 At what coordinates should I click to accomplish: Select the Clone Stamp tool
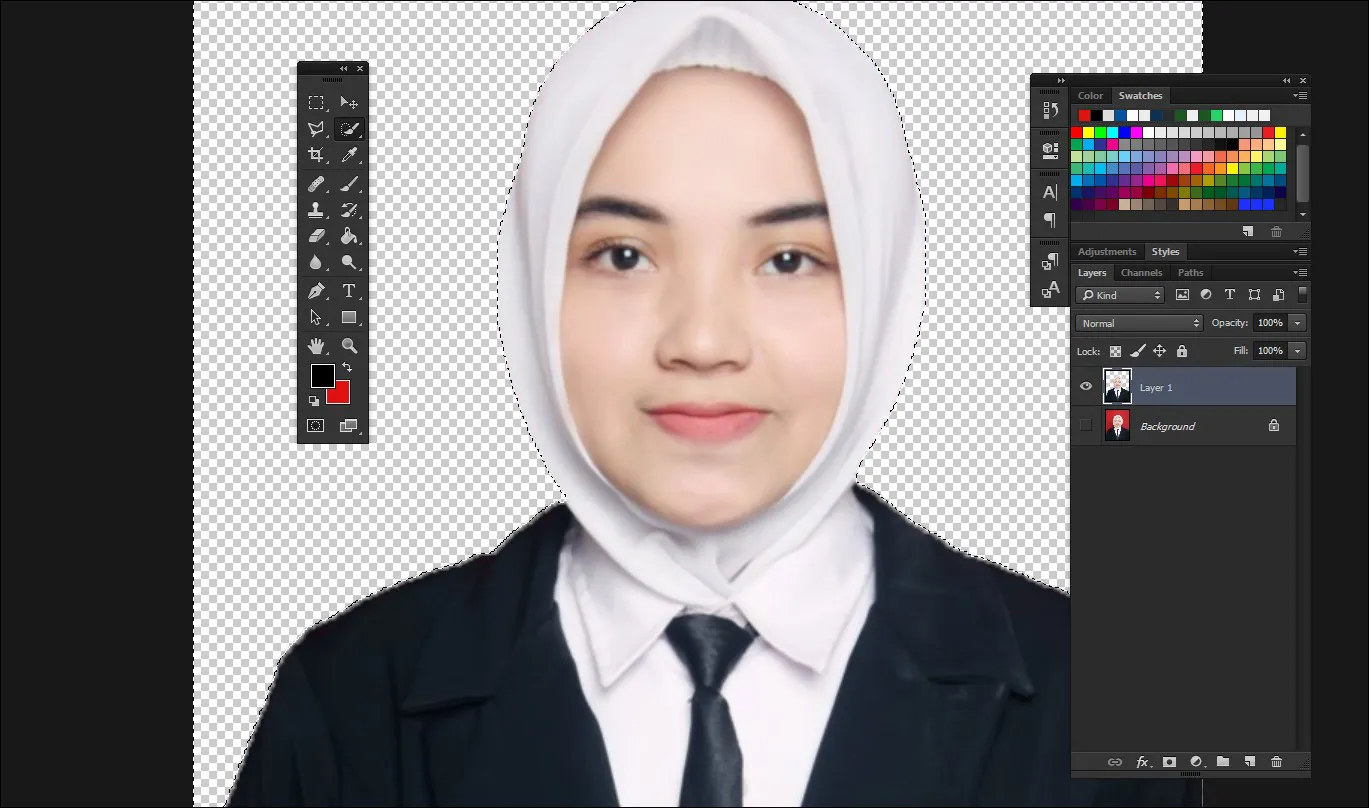pos(316,210)
